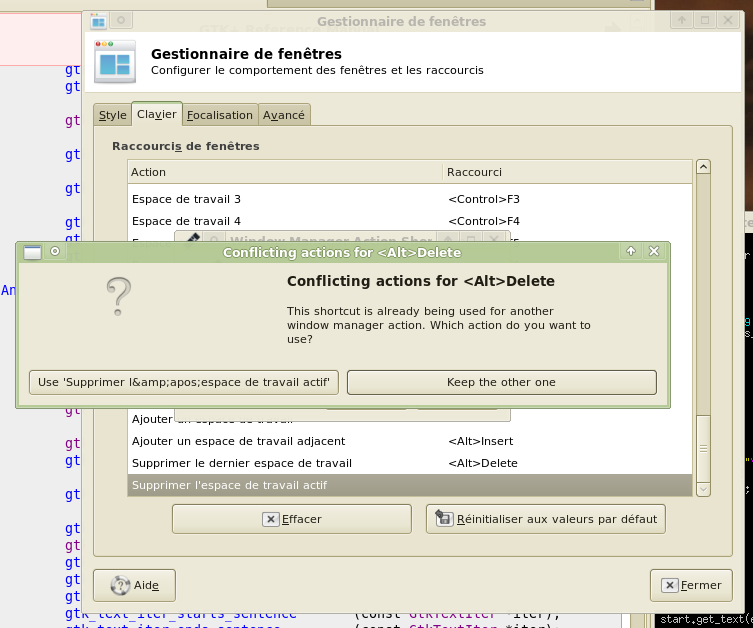Close the conflicting actions dialog

[654, 252]
